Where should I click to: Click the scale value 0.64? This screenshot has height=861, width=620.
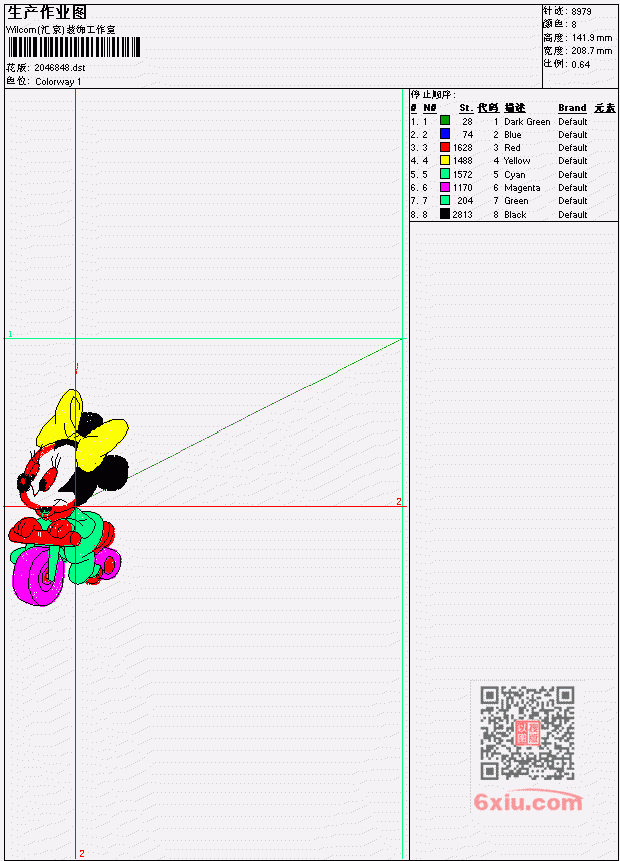pos(580,64)
